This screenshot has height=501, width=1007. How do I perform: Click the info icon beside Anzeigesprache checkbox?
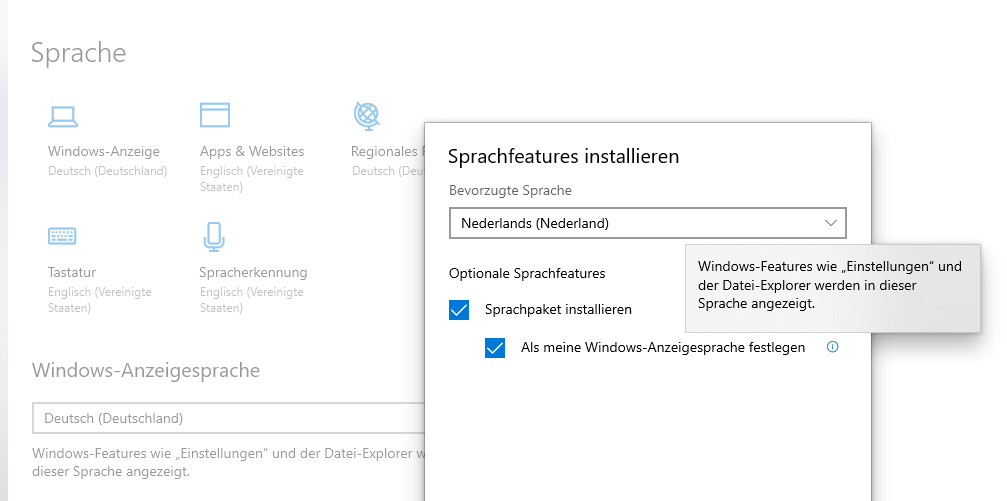[x=832, y=347]
